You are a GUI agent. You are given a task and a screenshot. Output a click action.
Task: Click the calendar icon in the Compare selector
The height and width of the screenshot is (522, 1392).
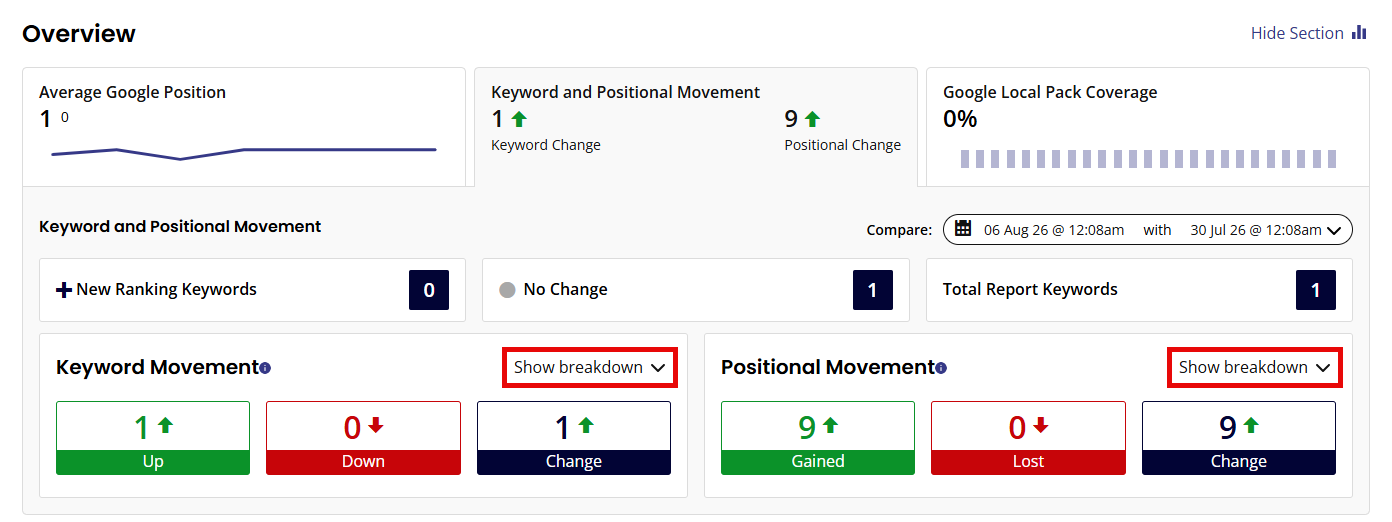click(963, 229)
